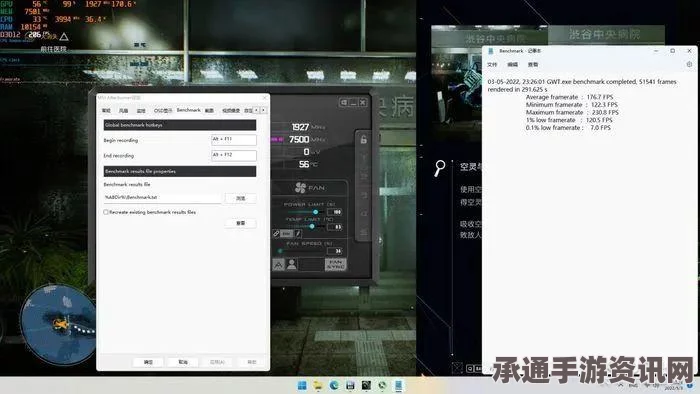The height and width of the screenshot is (394, 700).
Task: Click the FAN SYNC button
Action: pos(335,265)
